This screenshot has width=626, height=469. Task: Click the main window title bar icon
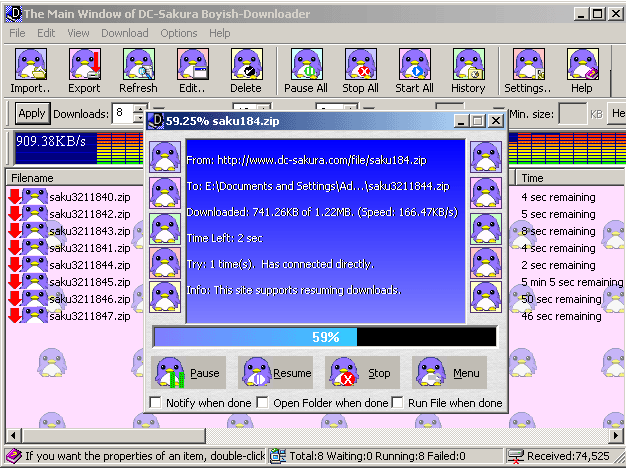(14, 14)
